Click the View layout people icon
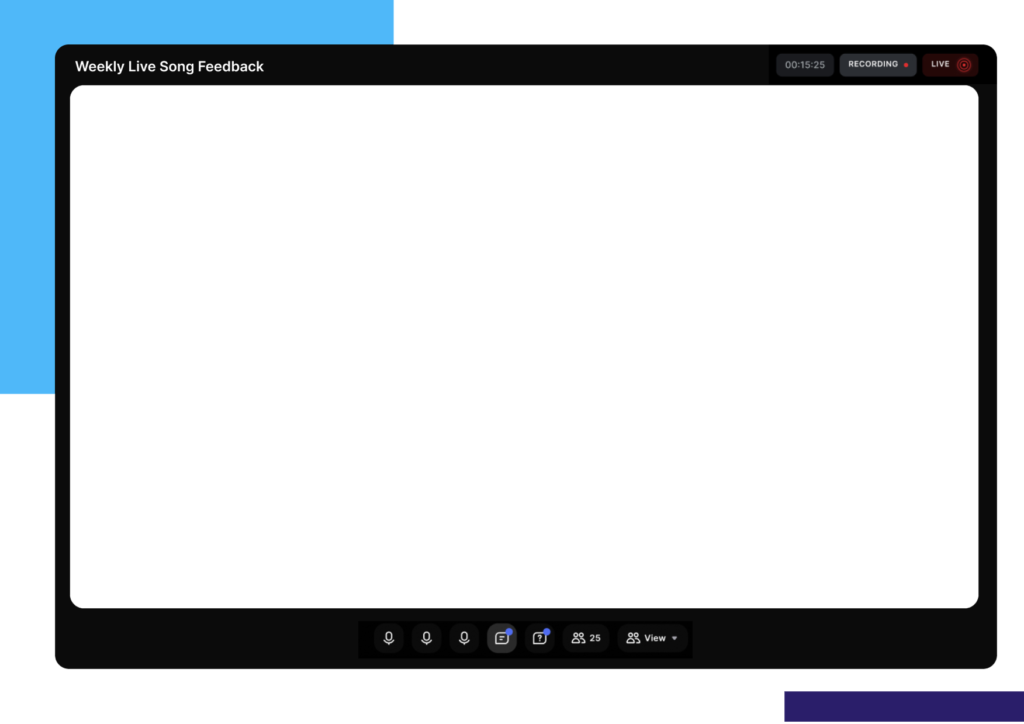Image resolution: width=1024 pixels, height=724 pixels. pos(633,638)
